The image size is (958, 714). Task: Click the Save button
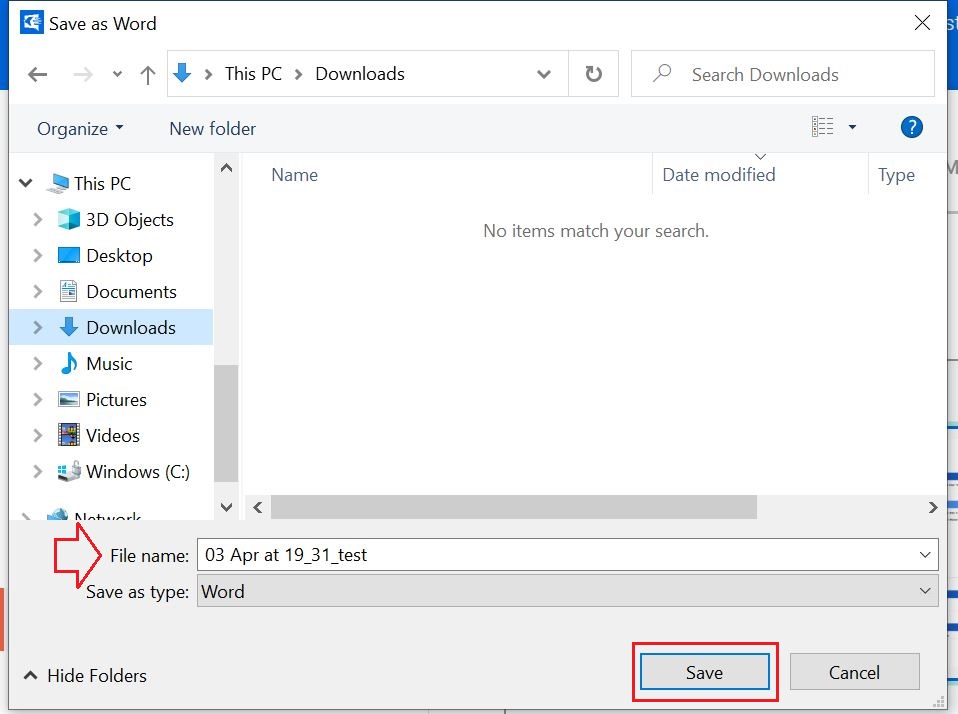point(704,673)
